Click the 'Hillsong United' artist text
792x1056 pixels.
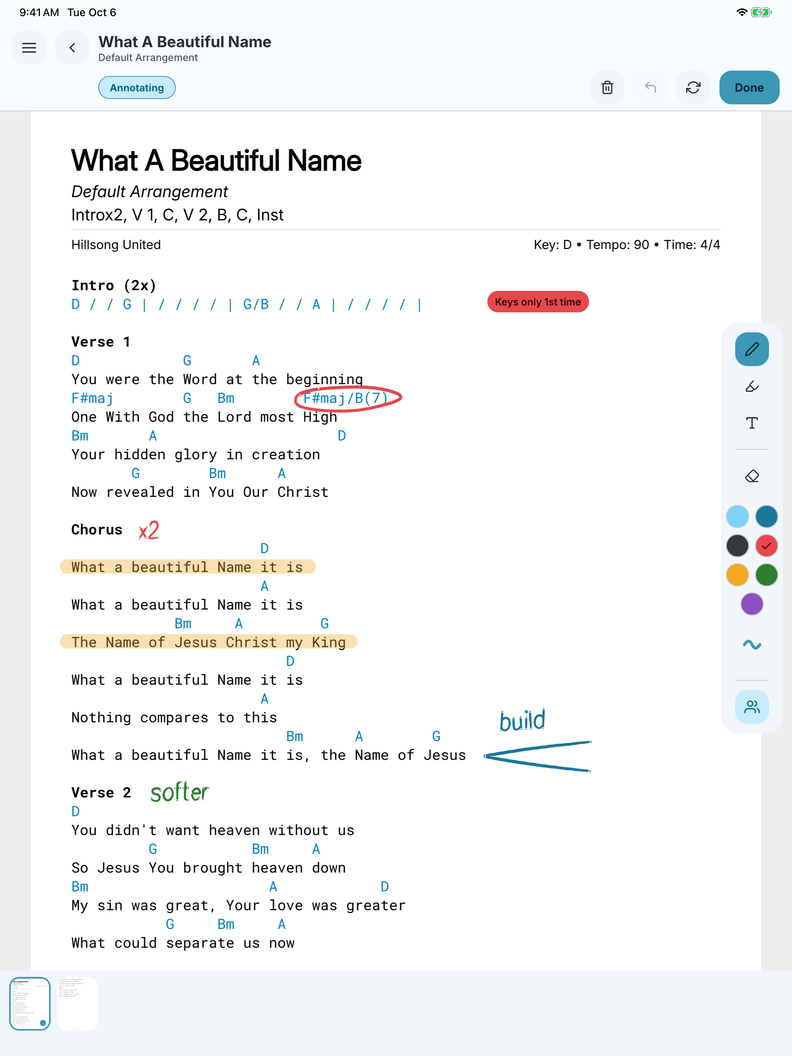[x=116, y=244]
